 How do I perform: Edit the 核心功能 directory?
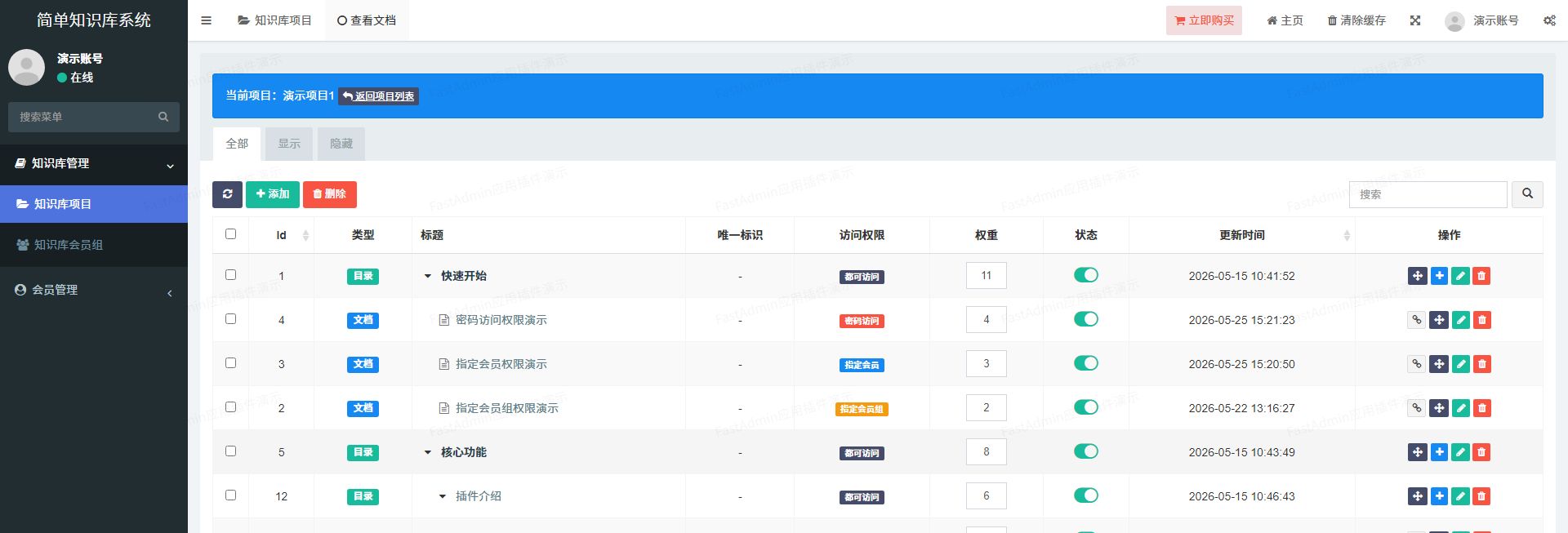pos(1460,452)
